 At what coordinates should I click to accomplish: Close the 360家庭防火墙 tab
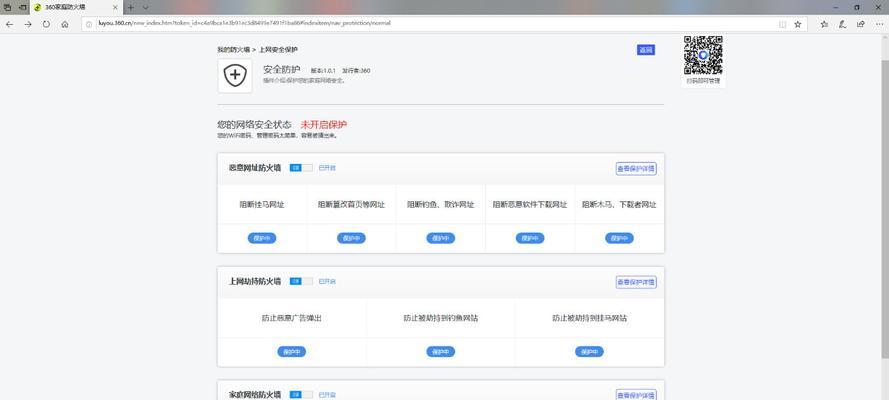pos(115,7)
